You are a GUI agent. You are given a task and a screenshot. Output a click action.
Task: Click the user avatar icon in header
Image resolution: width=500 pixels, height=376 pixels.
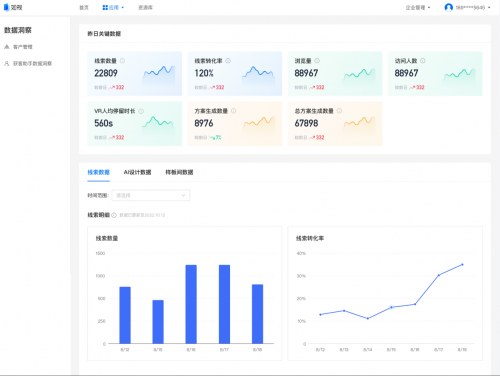449,7
